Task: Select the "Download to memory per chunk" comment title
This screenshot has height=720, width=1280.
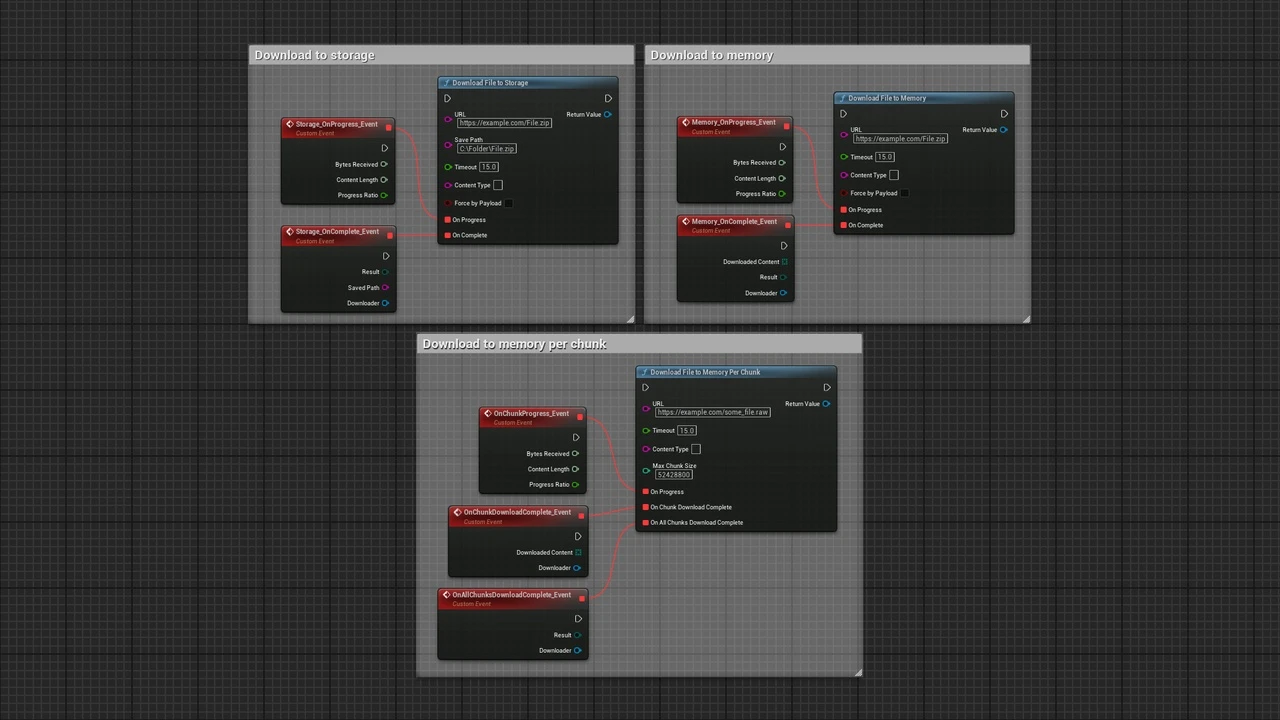Action: tap(515, 344)
